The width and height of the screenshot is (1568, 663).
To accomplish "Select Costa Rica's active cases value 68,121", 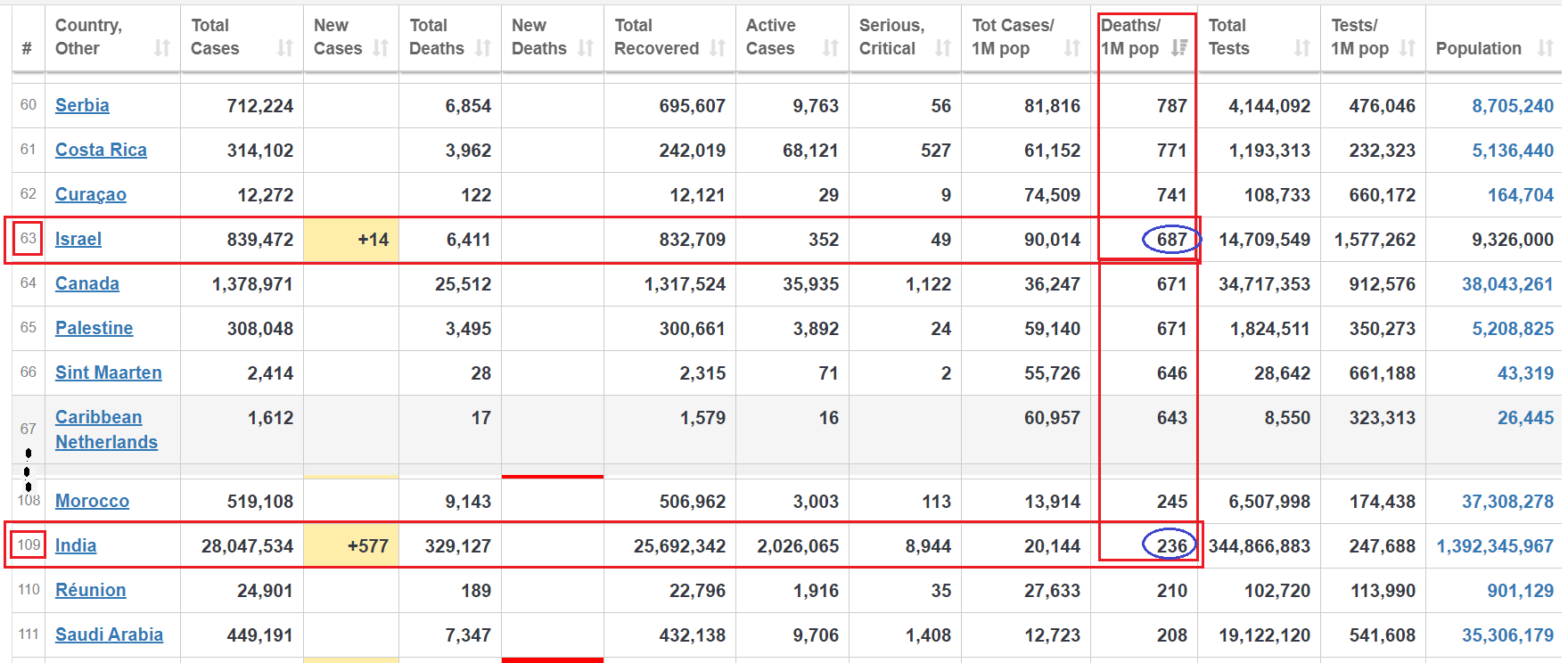I will pyautogui.click(x=810, y=151).
